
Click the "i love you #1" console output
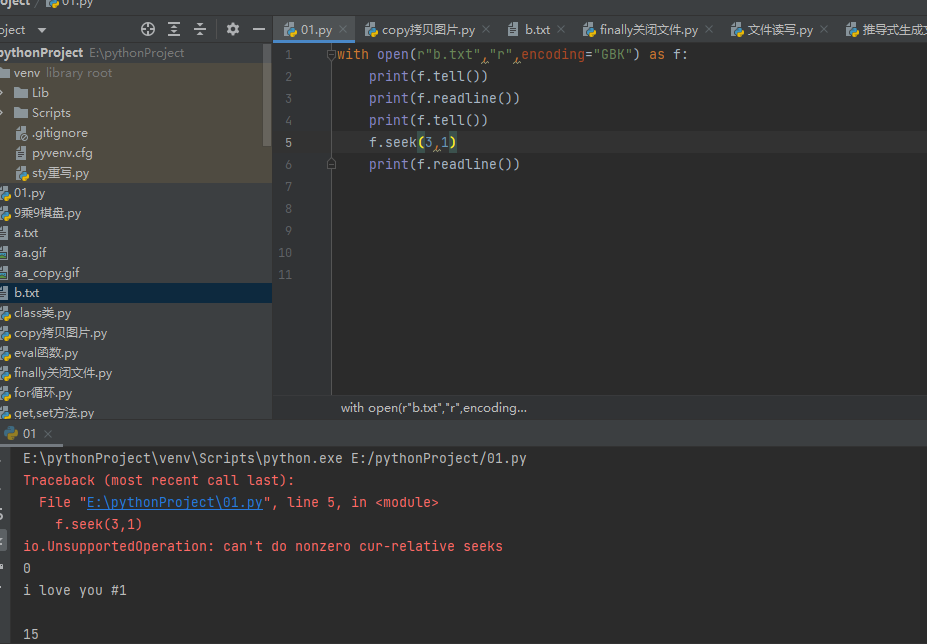[x=74, y=590]
